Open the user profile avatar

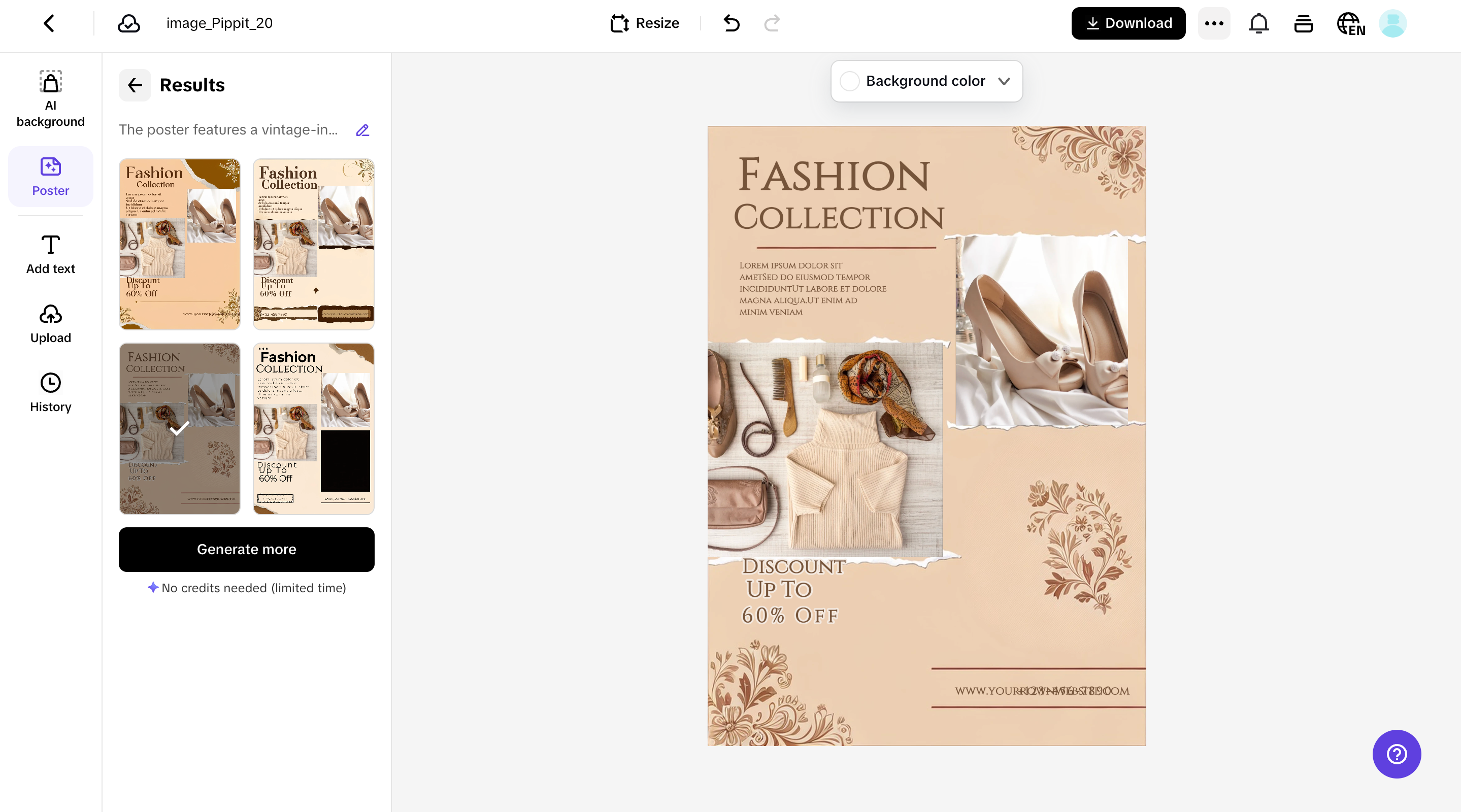pos(1392,23)
